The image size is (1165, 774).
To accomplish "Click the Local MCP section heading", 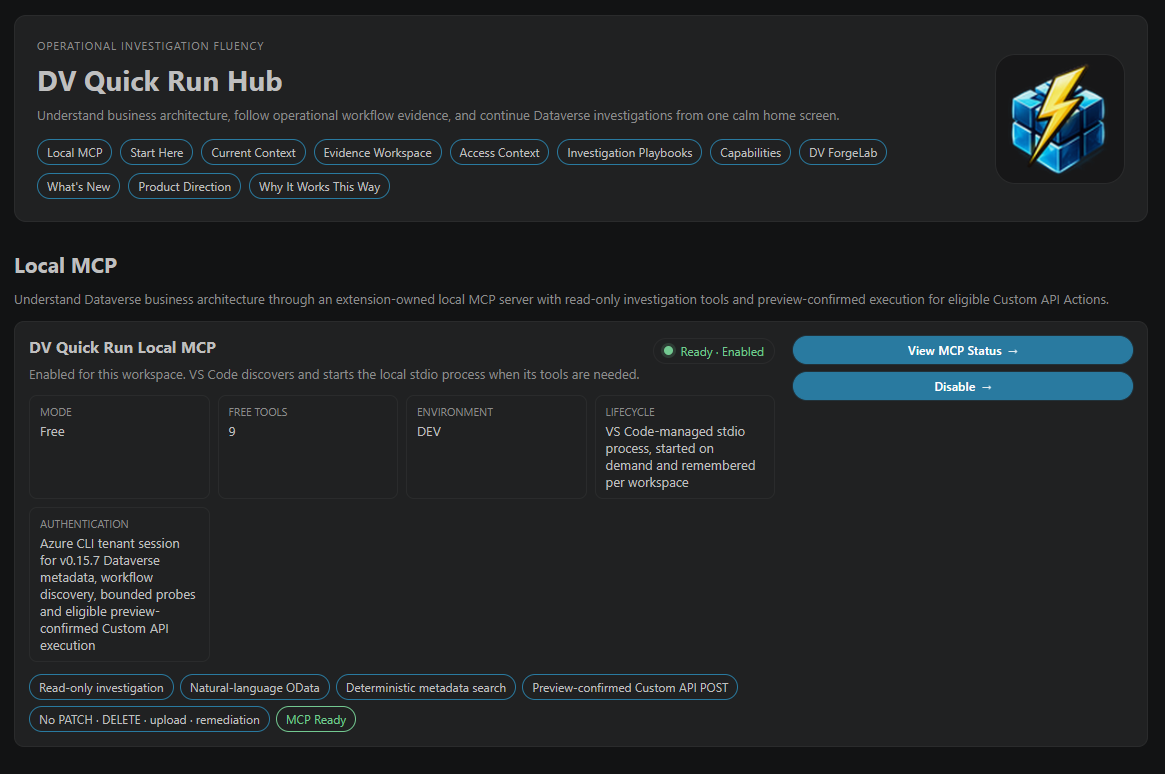I will (65, 265).
